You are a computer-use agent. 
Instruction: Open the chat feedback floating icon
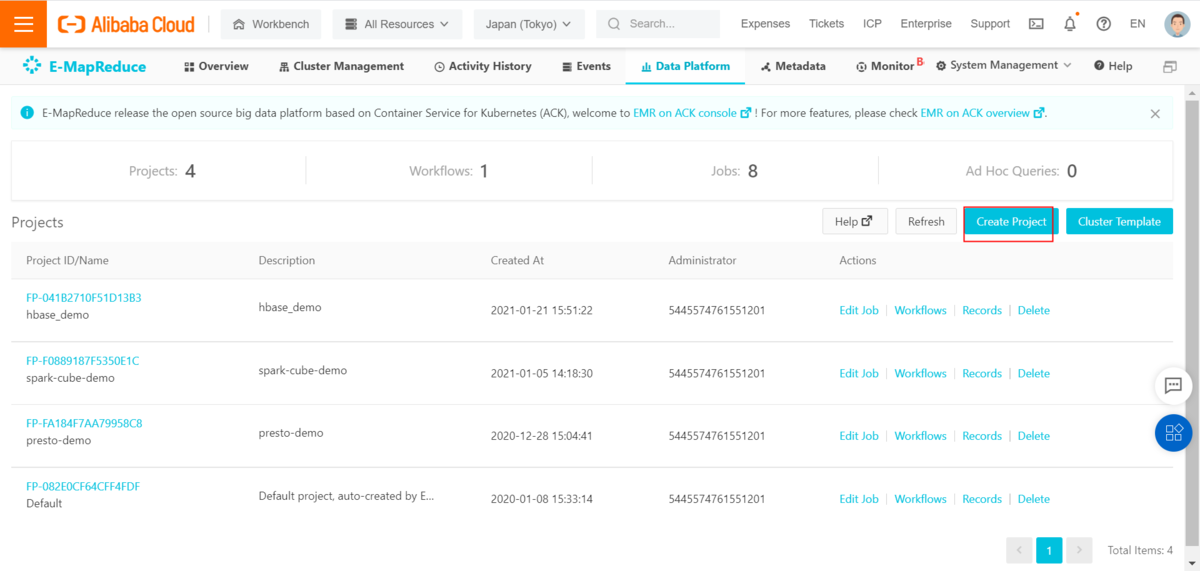click(1174, 385)
